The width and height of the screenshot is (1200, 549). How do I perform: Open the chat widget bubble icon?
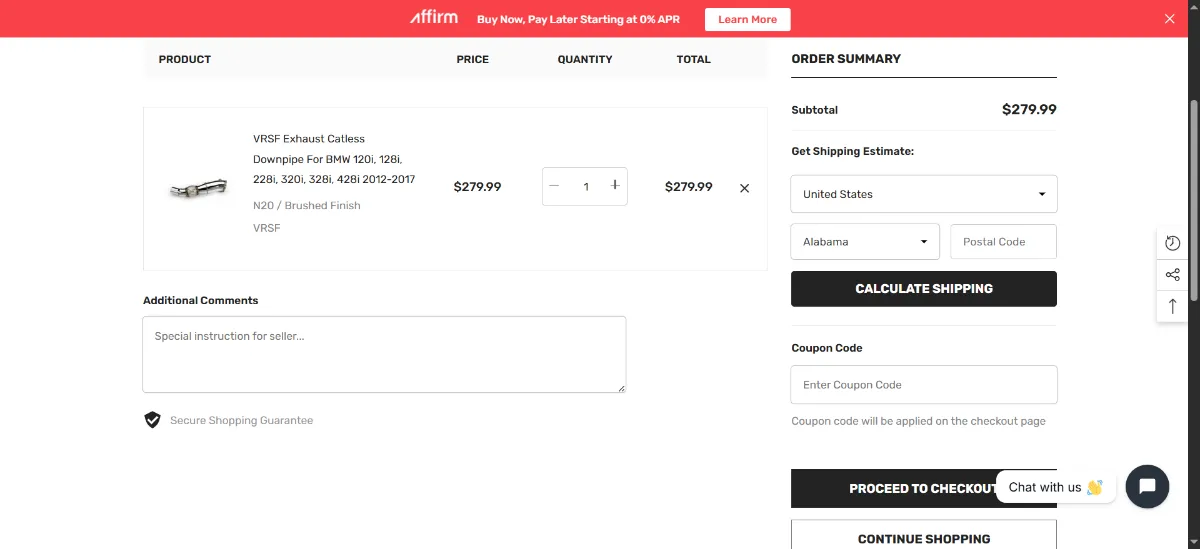[1147, 487]
